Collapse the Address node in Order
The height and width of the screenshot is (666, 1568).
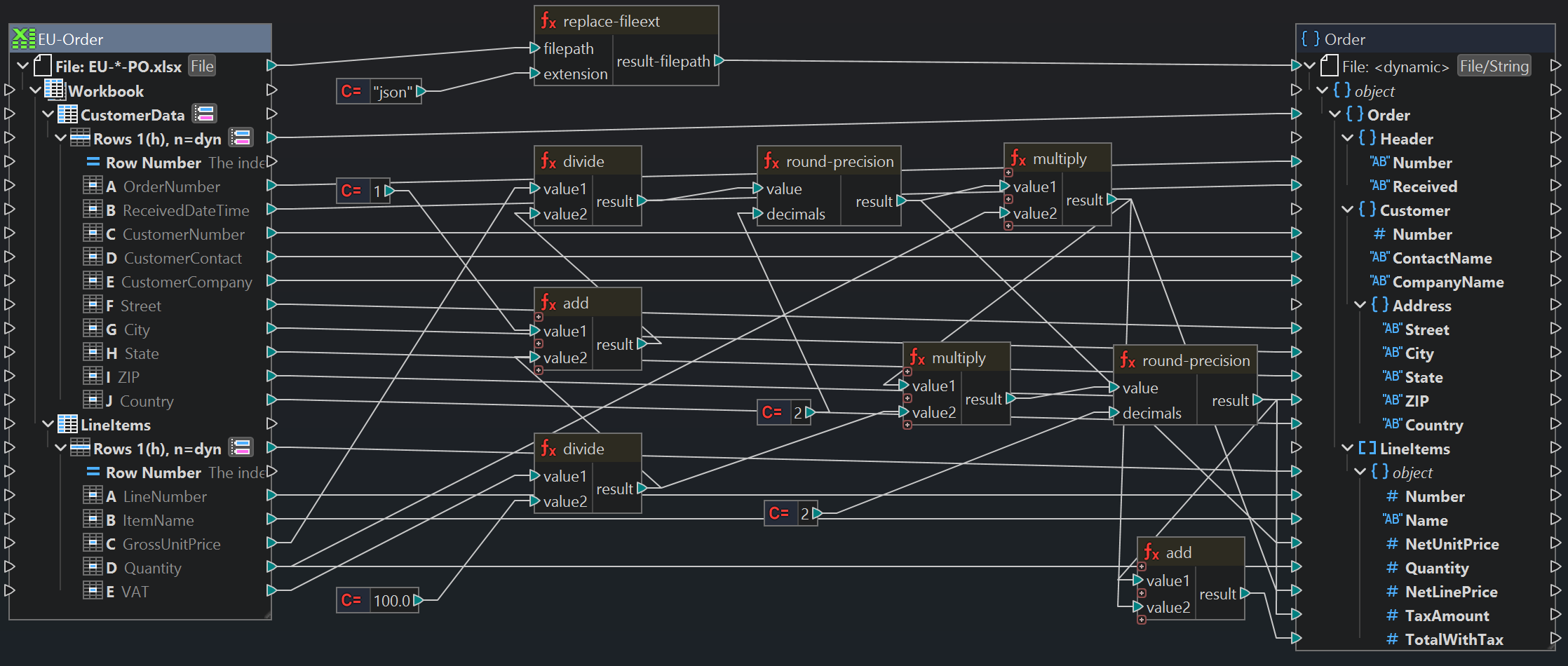tap(1360, 306)
